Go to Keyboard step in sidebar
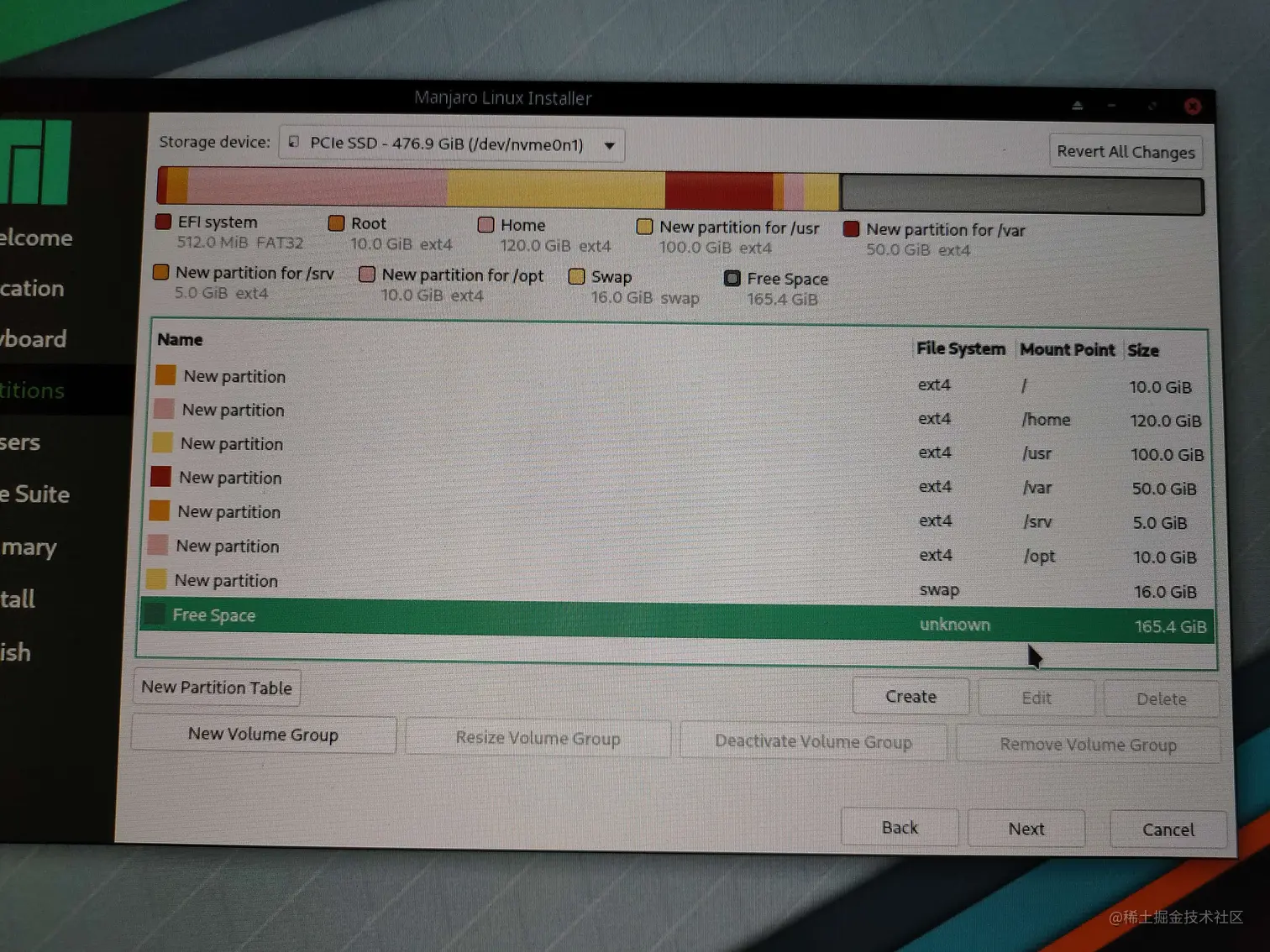 33,338
